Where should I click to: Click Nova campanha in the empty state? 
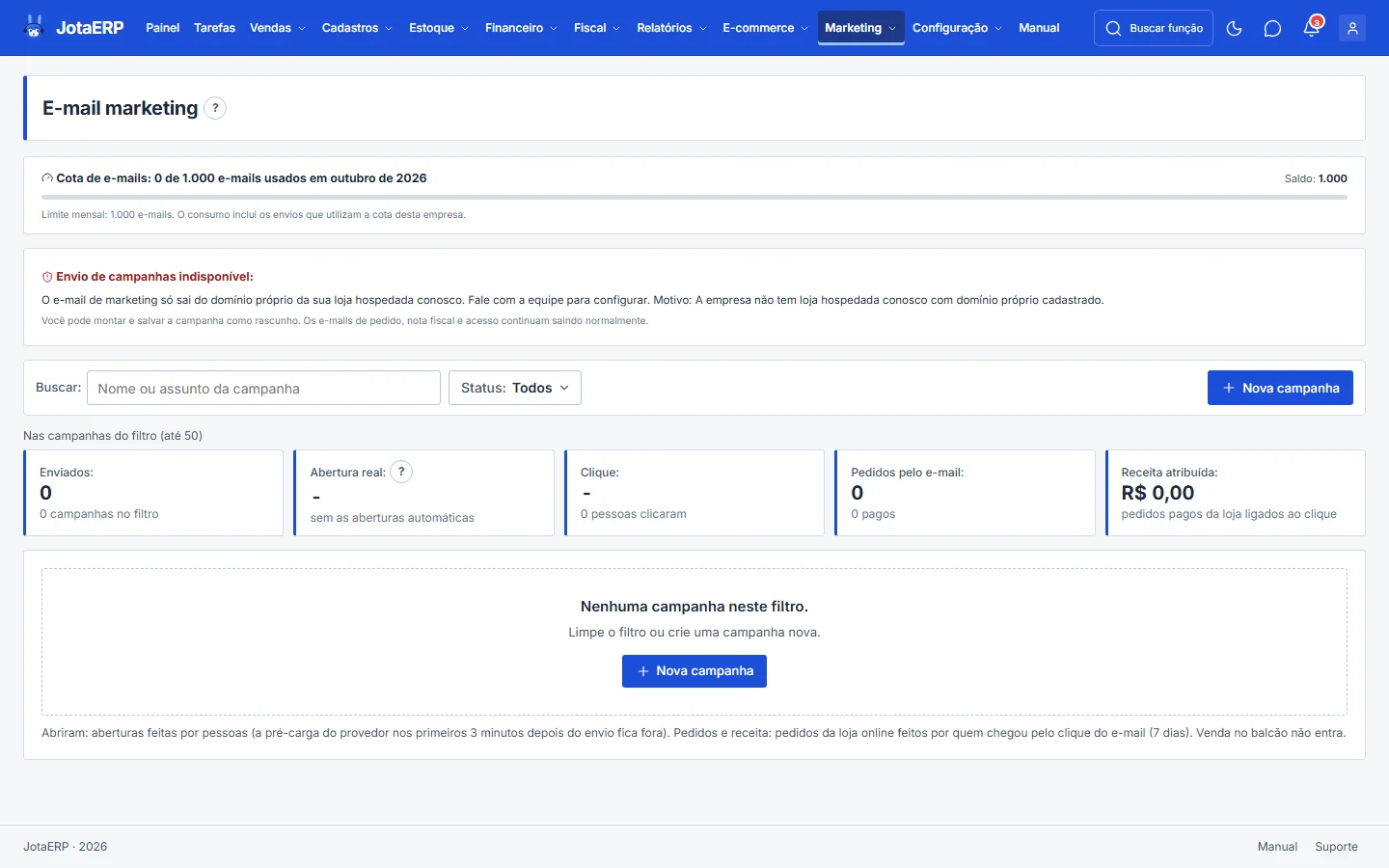tap(694, 671)
